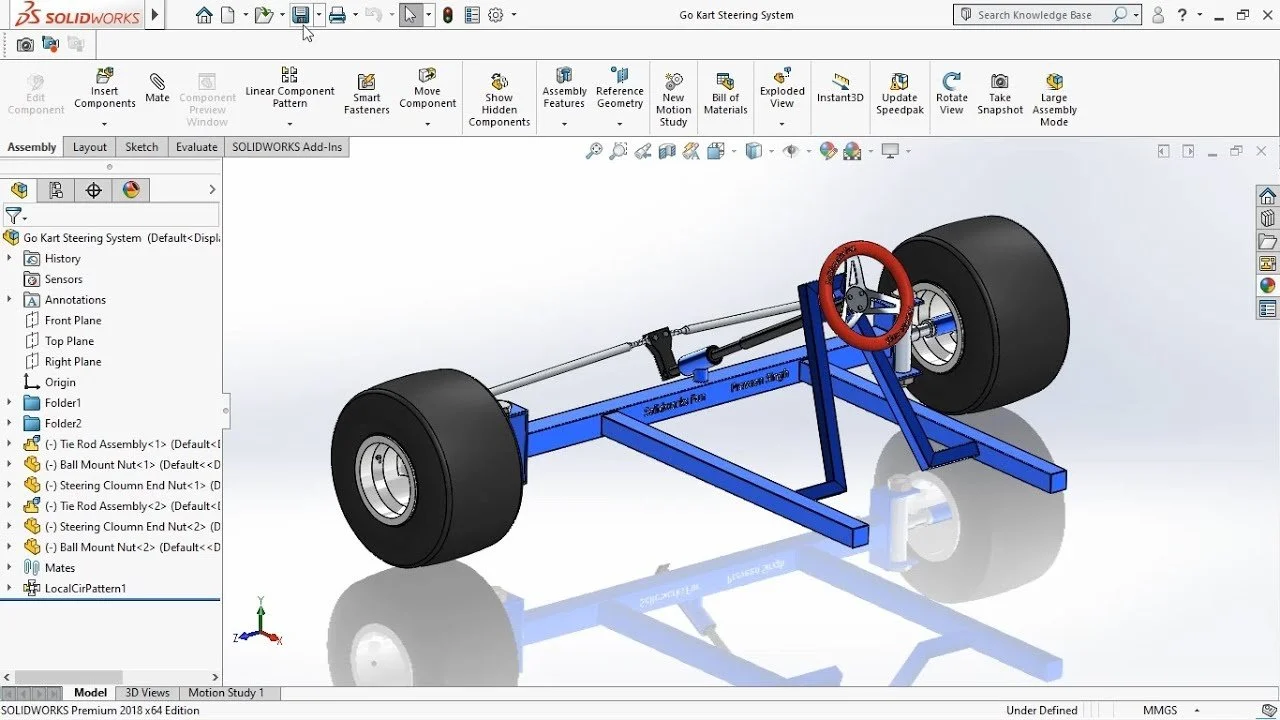Open the SOLIDWORKS Add-Ins tab
The height and width of the screenshot is (720, 1280).
click(x=287, y=147)
